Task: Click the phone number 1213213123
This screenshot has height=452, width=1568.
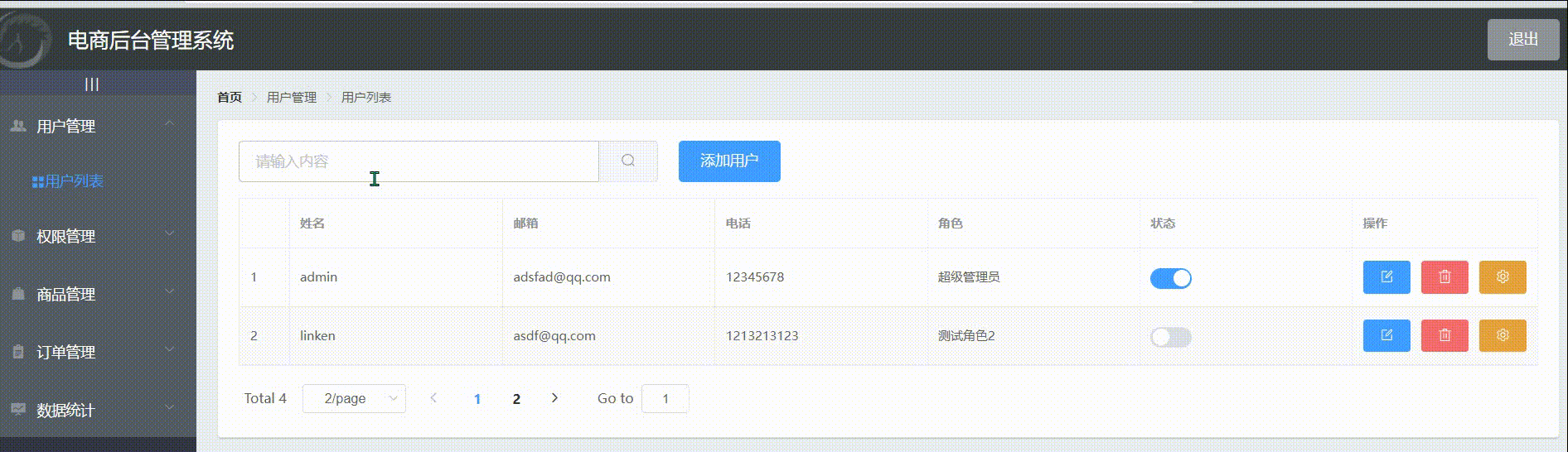Action: click(762, 335)
